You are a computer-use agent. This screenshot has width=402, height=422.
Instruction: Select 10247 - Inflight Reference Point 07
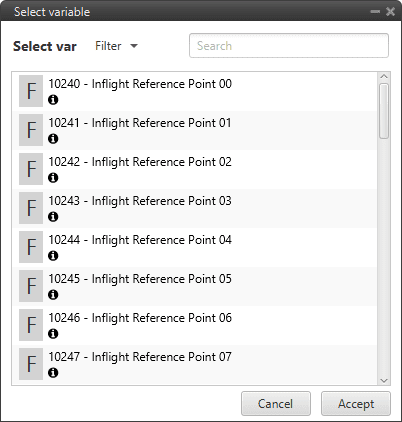[195, 364]
